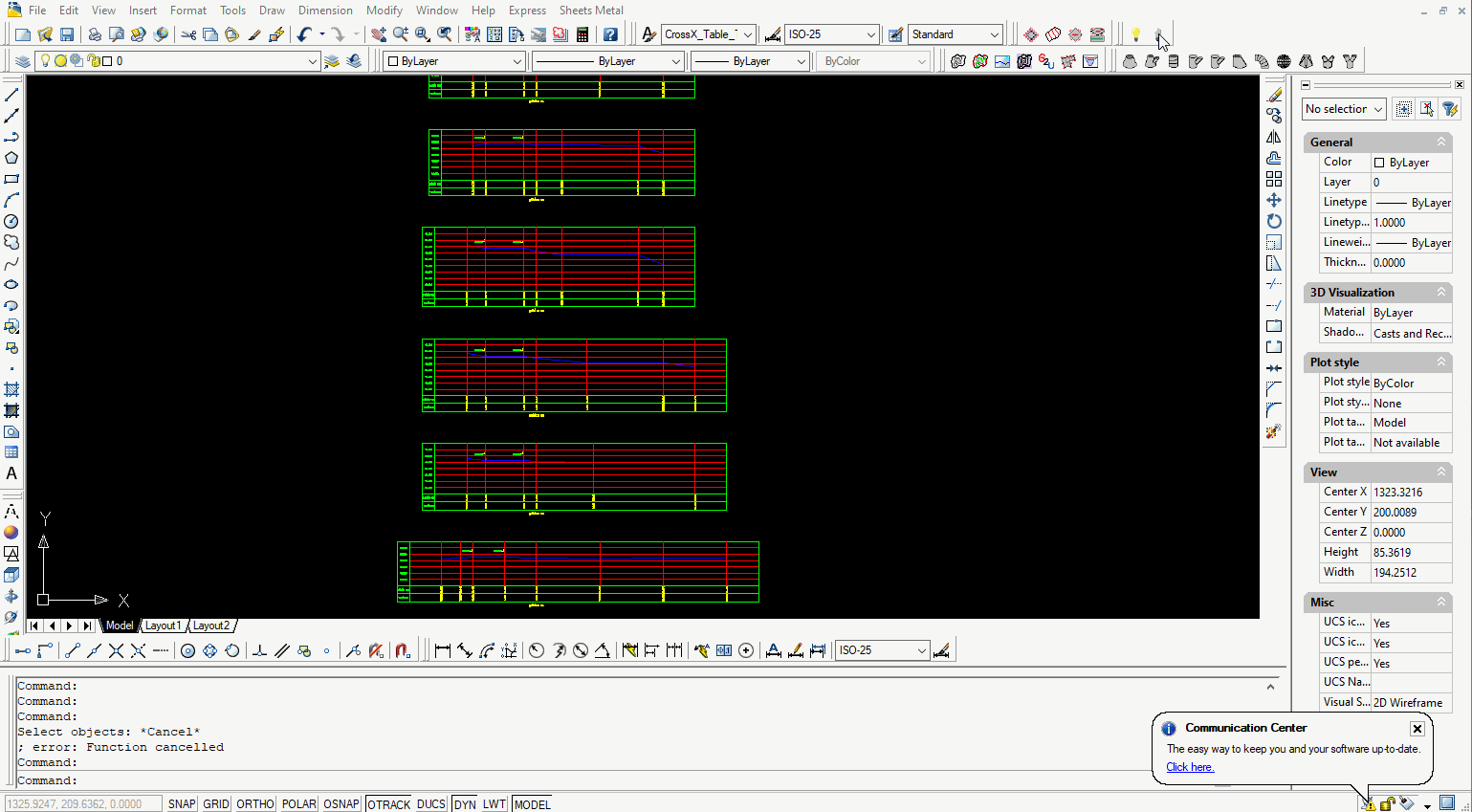The height and width of the screenshot is (812, 1472).
Task: Click the first layout tab arrow button
Action: (34, 625)
